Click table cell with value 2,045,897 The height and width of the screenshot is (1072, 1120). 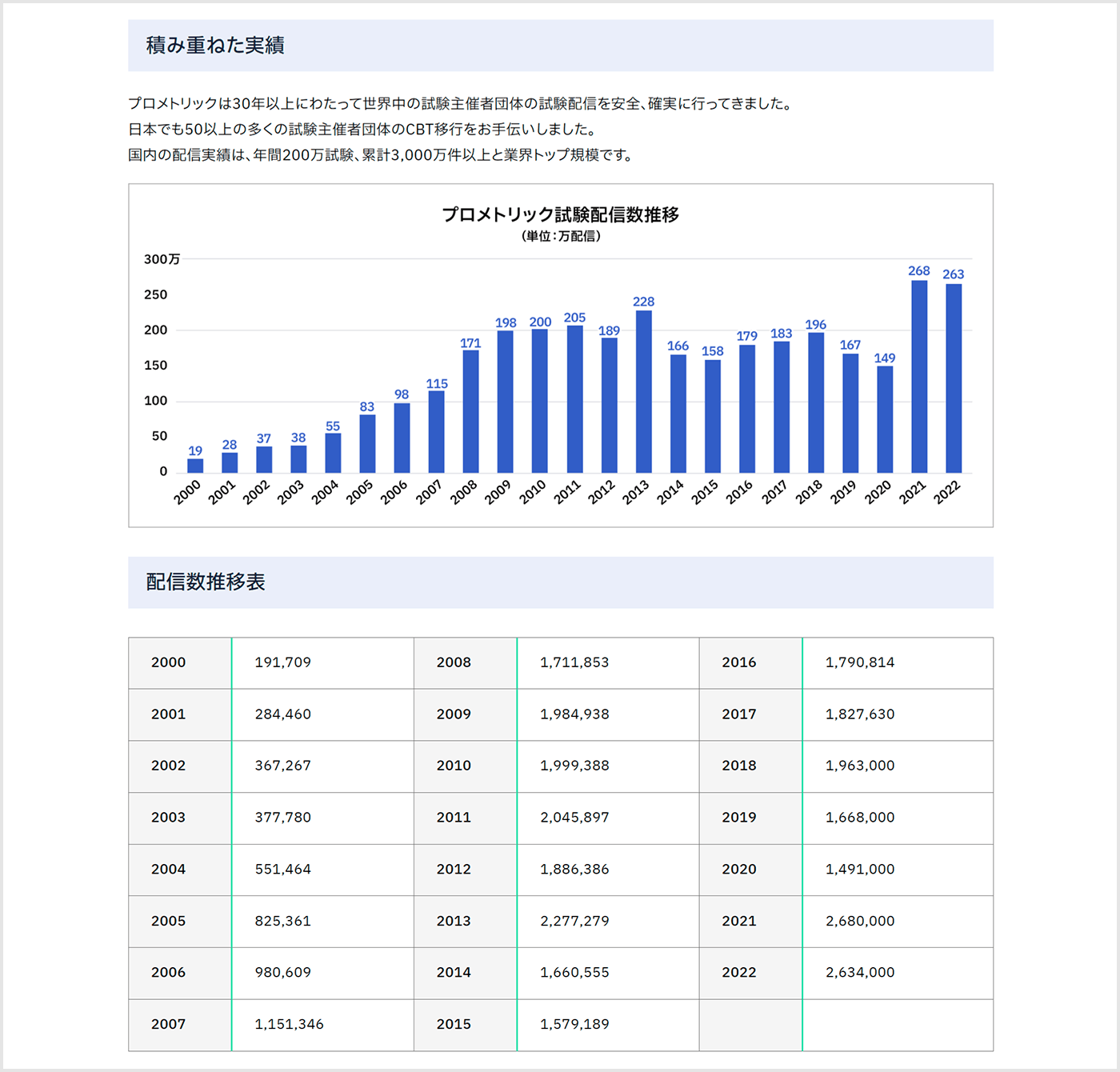(608, 818)
